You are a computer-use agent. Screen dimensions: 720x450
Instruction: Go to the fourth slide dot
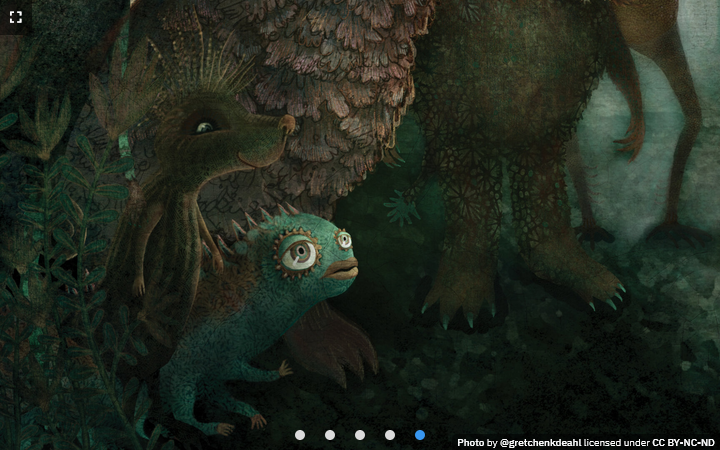[390, 435]
